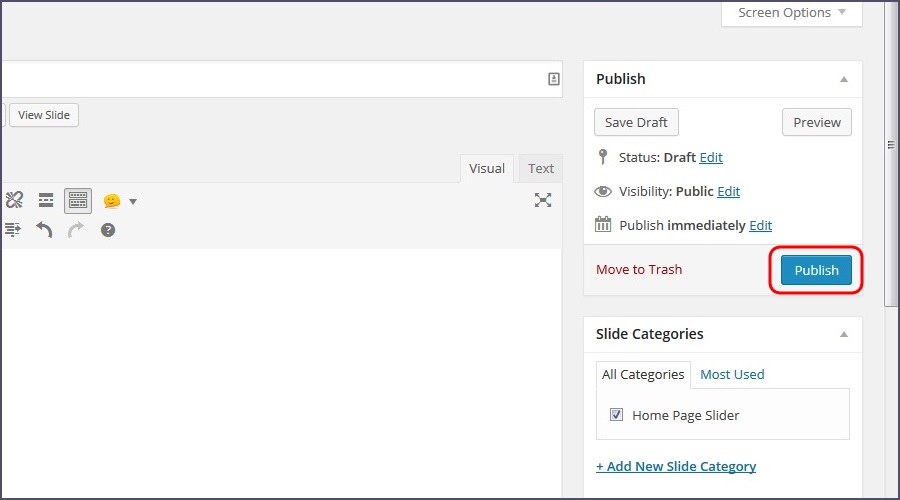Open the emoticon dropdown arrow
This screenshot has width=900, height=500.
(x=133, y=202)
